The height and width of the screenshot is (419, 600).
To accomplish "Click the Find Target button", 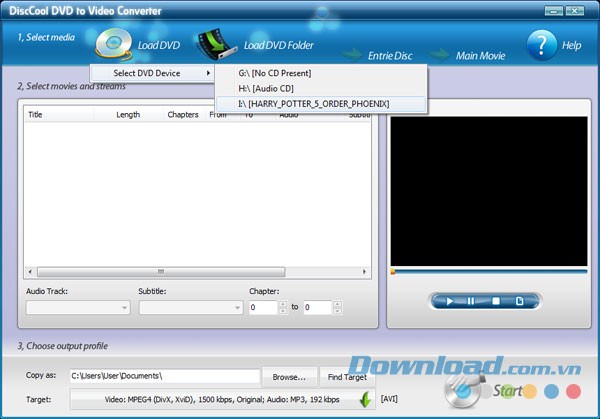I will 347,377.
